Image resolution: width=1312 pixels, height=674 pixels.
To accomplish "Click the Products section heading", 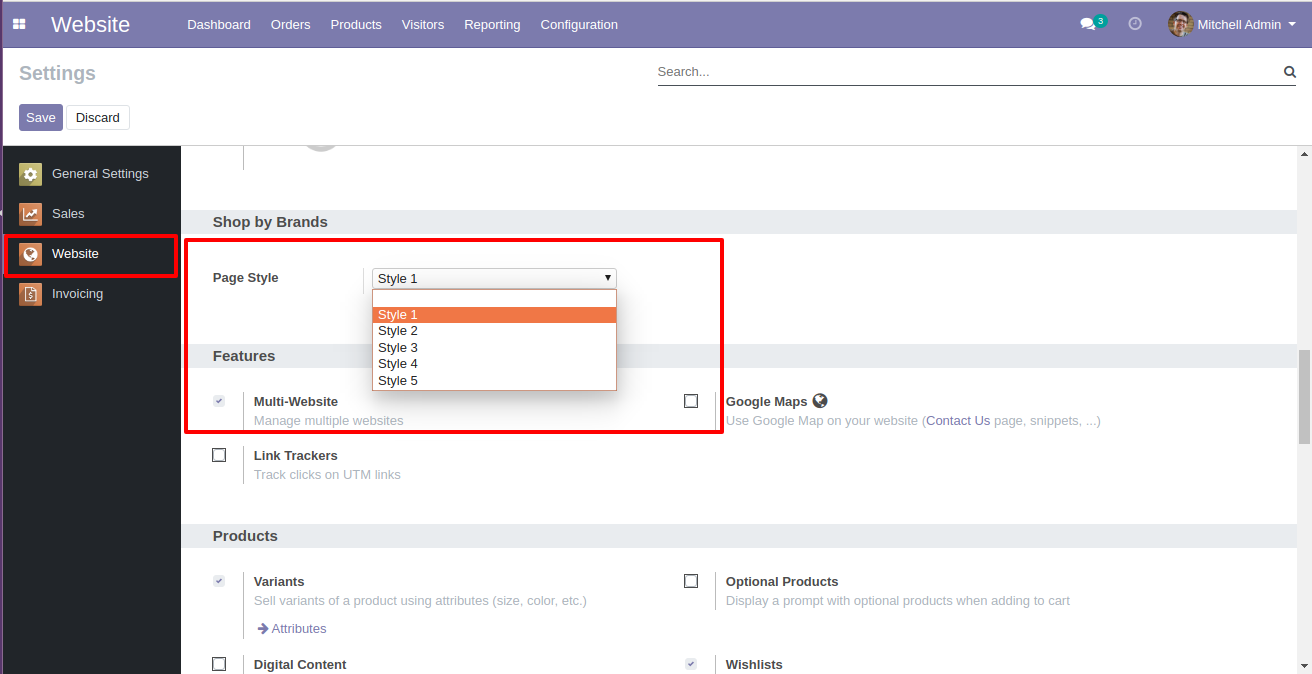I will (x=245, y=536).
